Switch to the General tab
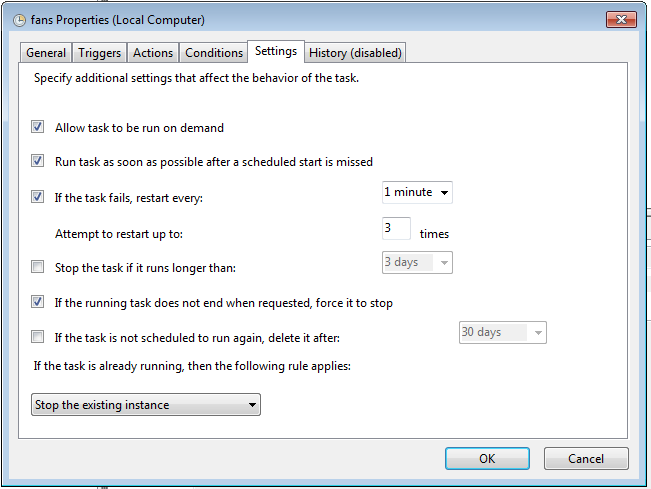651x489 pixels. [x=46, y=53]
